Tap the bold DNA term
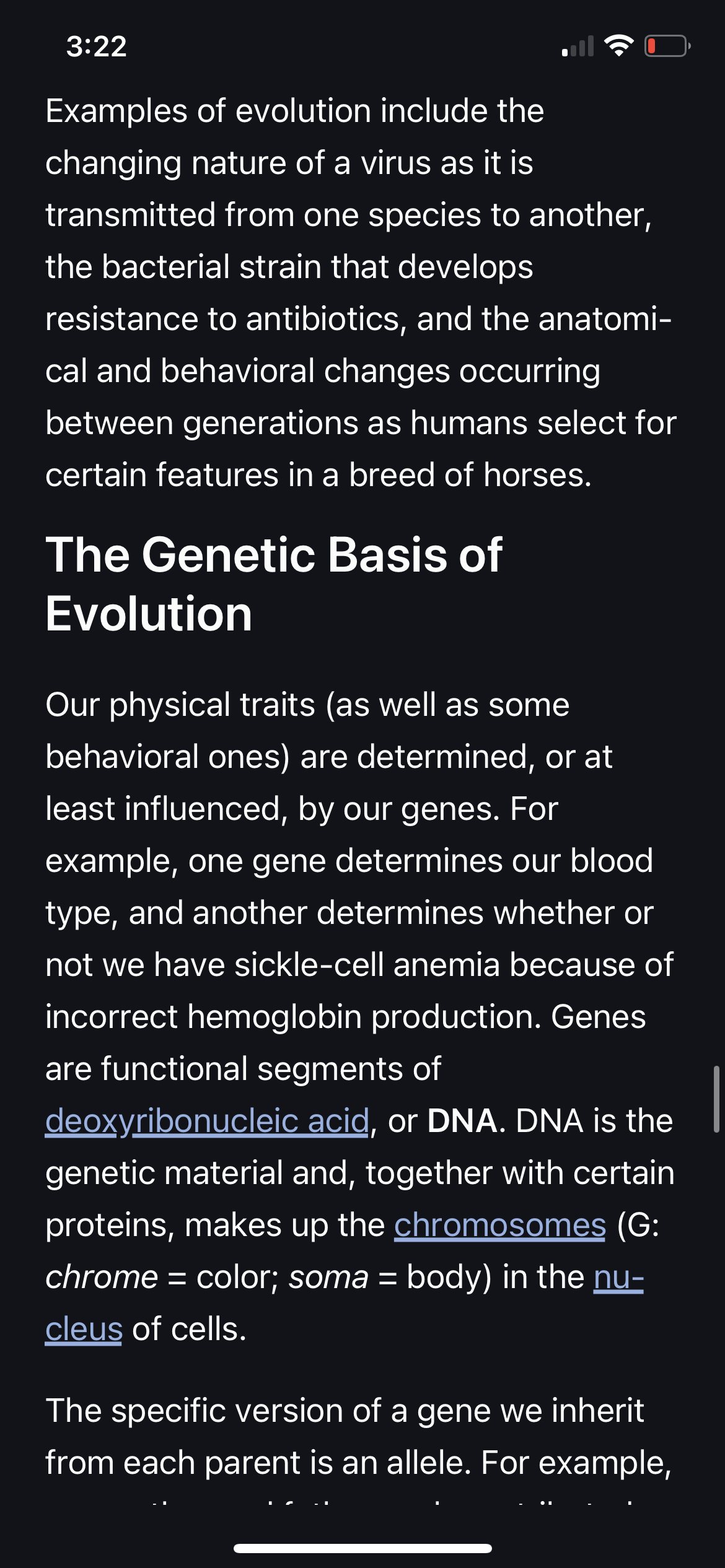Viewport: 725px width, 1568px height. pyautogui.click(x=462, y=1122)
